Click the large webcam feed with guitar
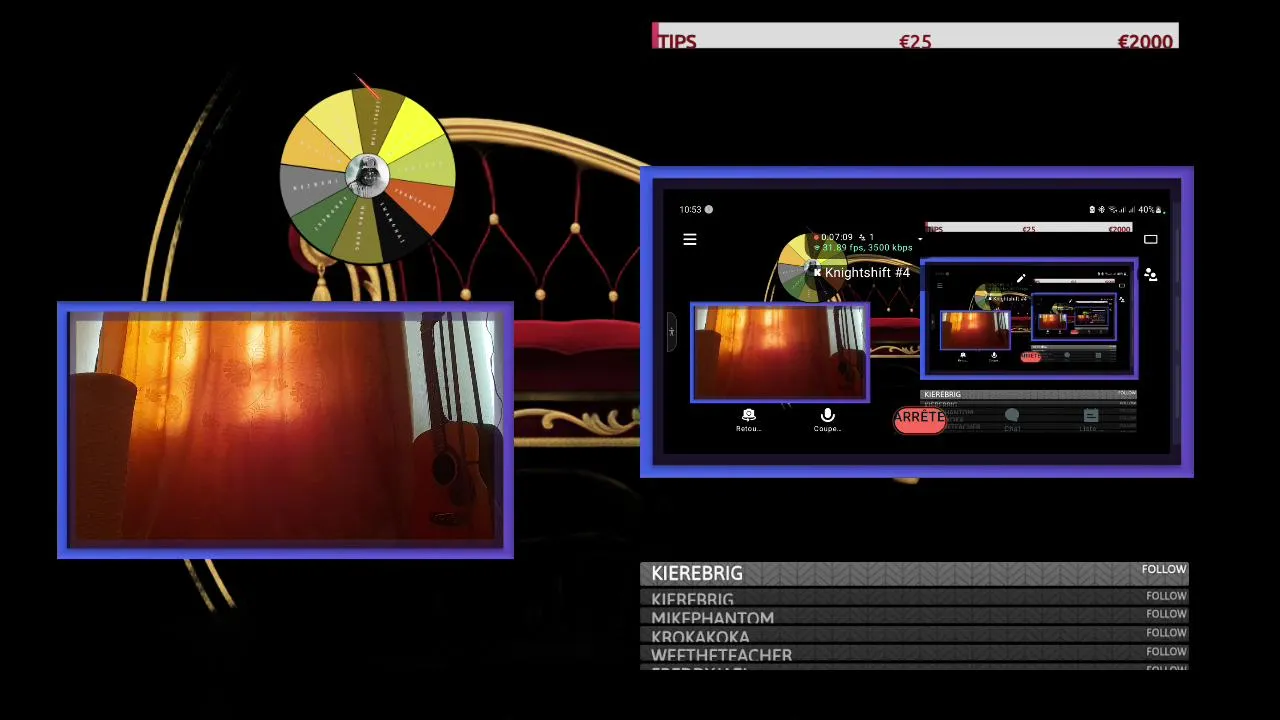The image size is (1280, 720). point(285,430)
